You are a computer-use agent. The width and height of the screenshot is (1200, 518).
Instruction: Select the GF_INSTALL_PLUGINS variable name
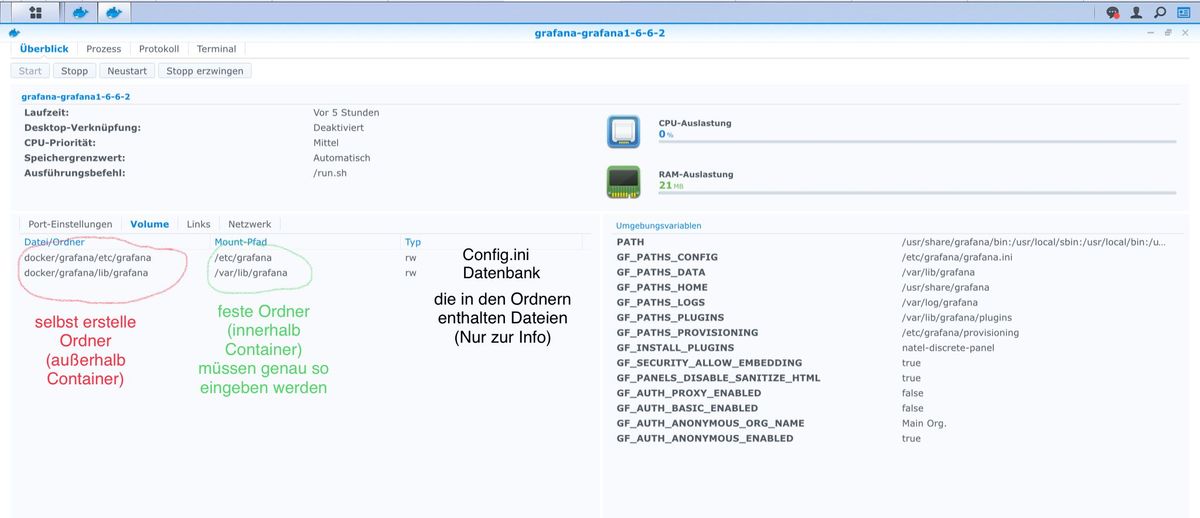tap(675, 347)
